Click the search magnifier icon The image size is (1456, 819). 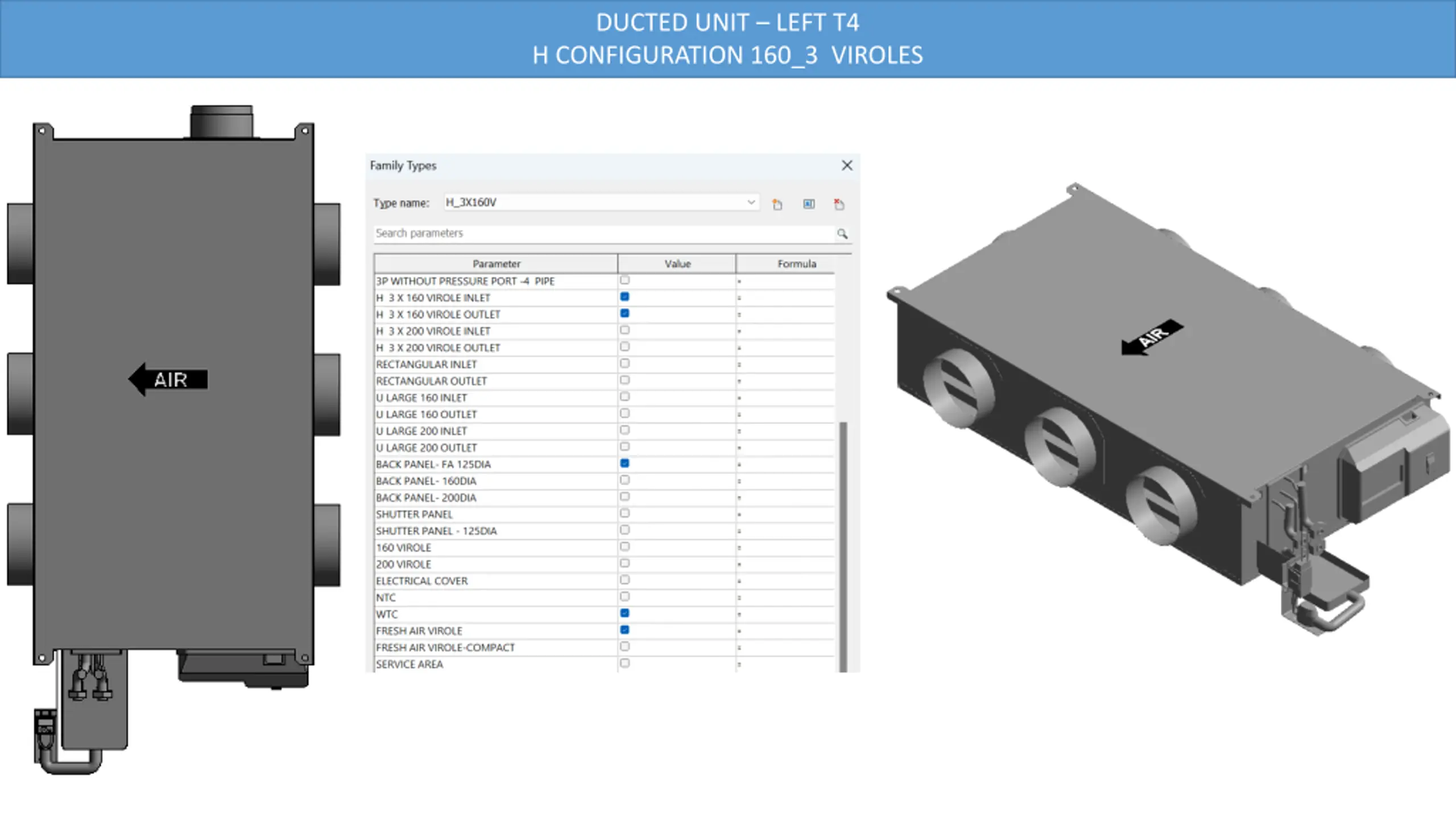842,233
